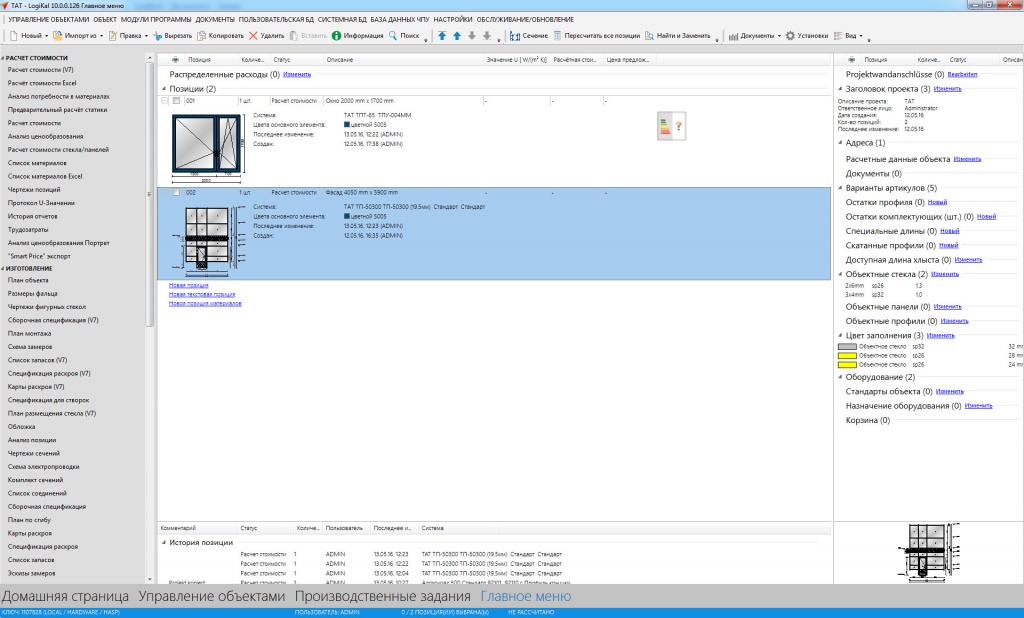The height and width of the screenshot is (618, 1024).
Task: Open Найти и Заменить icon
Action: tap(649, 36)
